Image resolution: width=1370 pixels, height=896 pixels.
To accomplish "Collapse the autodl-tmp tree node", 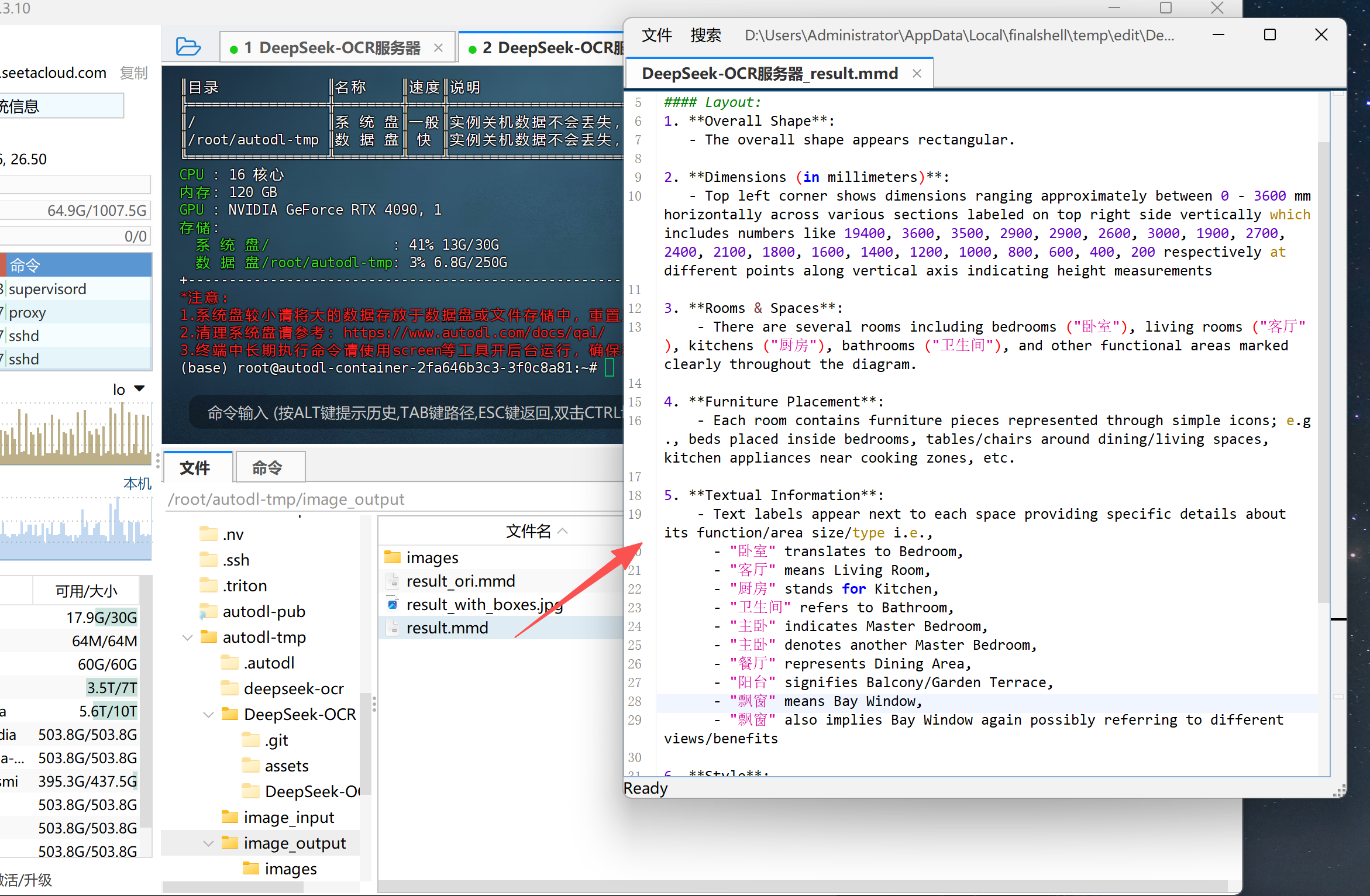I will click(x=187, y=637).
